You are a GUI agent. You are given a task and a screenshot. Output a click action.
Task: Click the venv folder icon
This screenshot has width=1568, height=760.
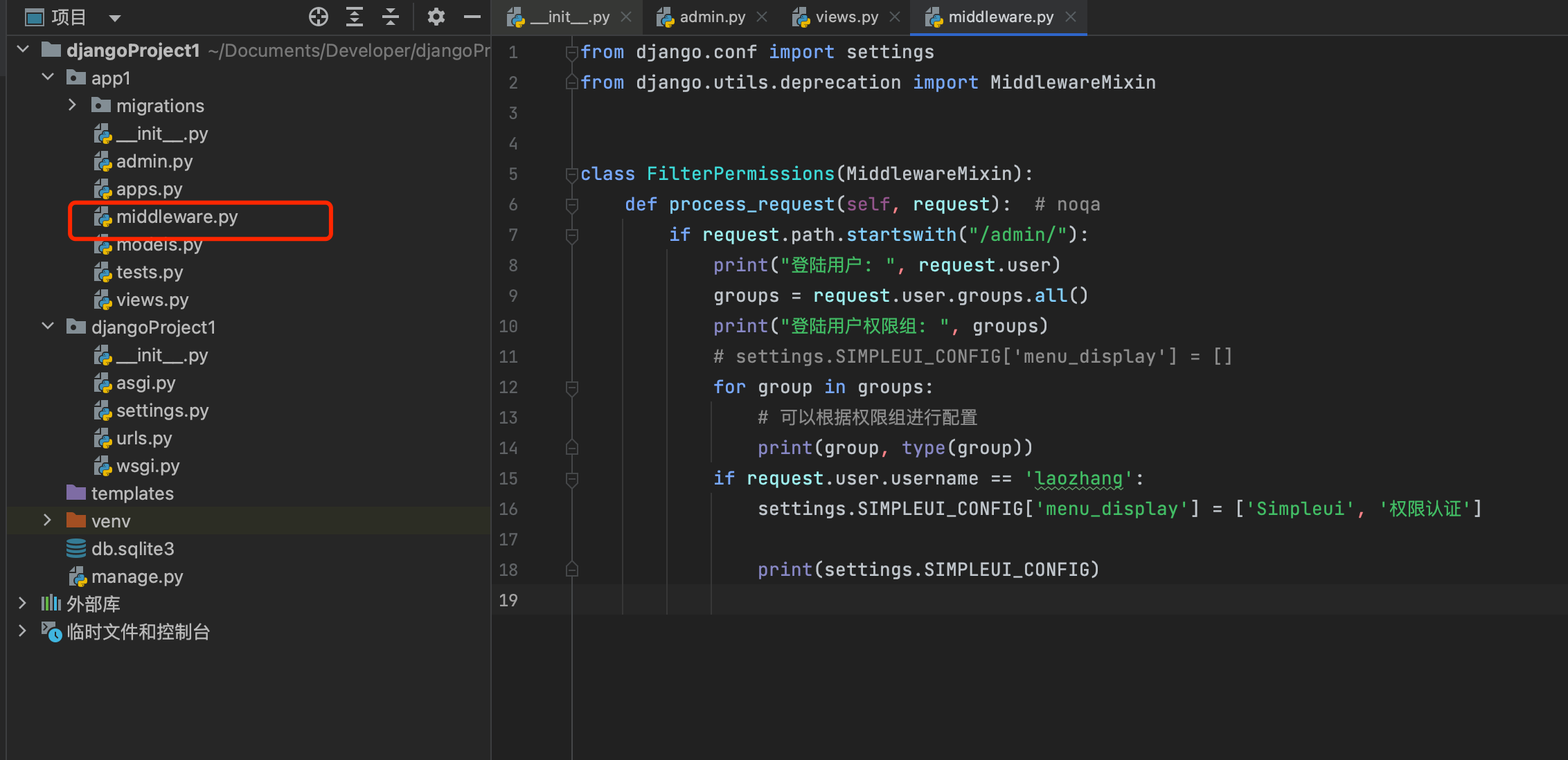click(76, 520)
